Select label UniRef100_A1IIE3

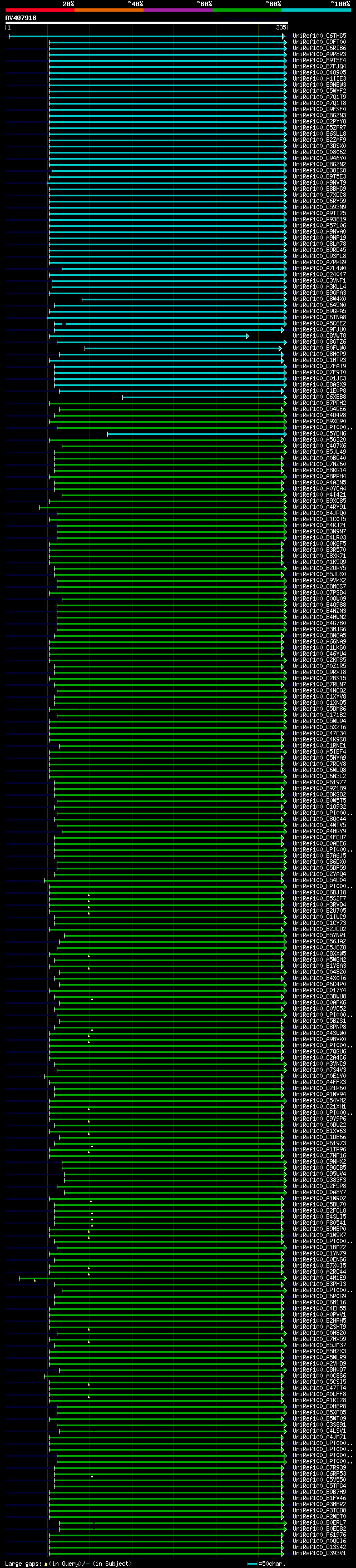319,78
